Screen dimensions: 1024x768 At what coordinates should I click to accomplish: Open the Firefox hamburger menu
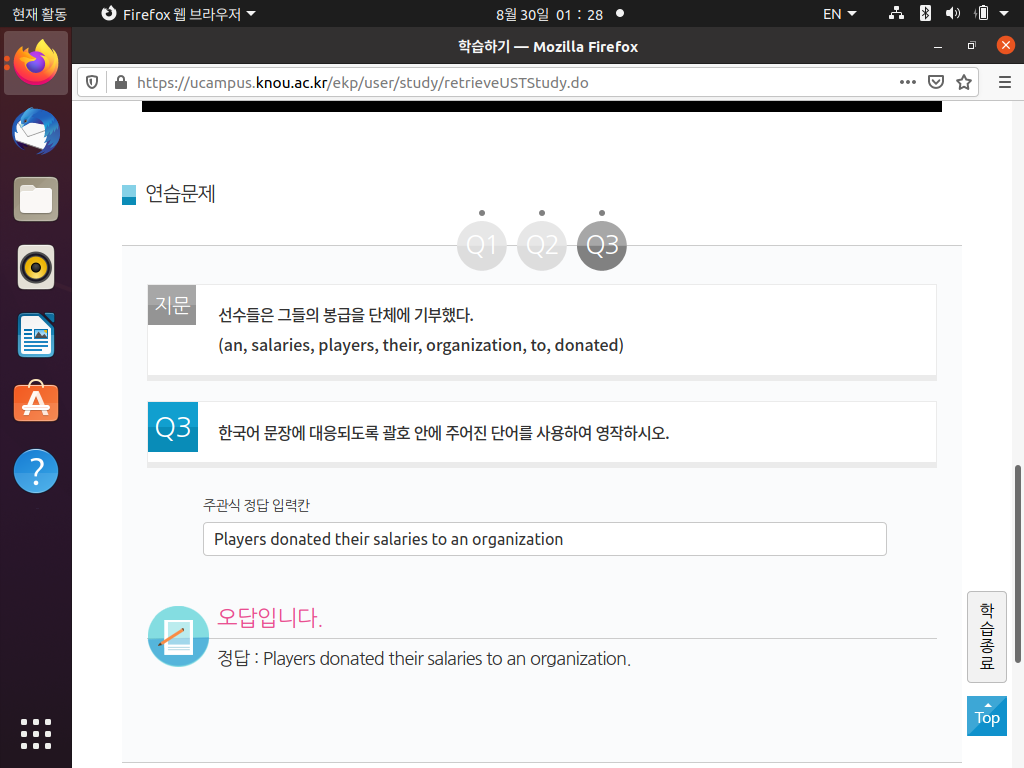pos(1004,82)
